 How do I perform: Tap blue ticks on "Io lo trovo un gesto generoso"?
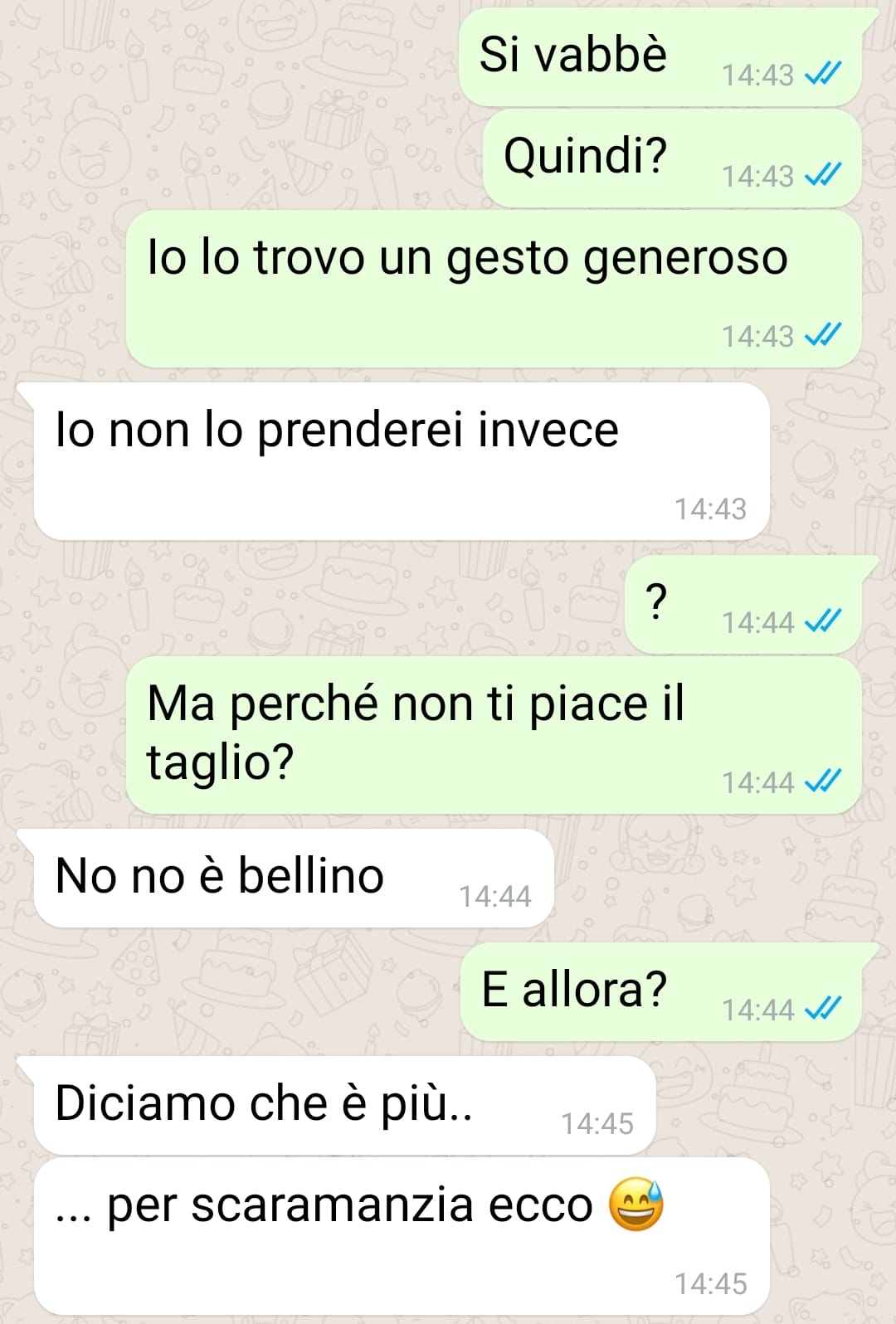(x=823, y=335)
